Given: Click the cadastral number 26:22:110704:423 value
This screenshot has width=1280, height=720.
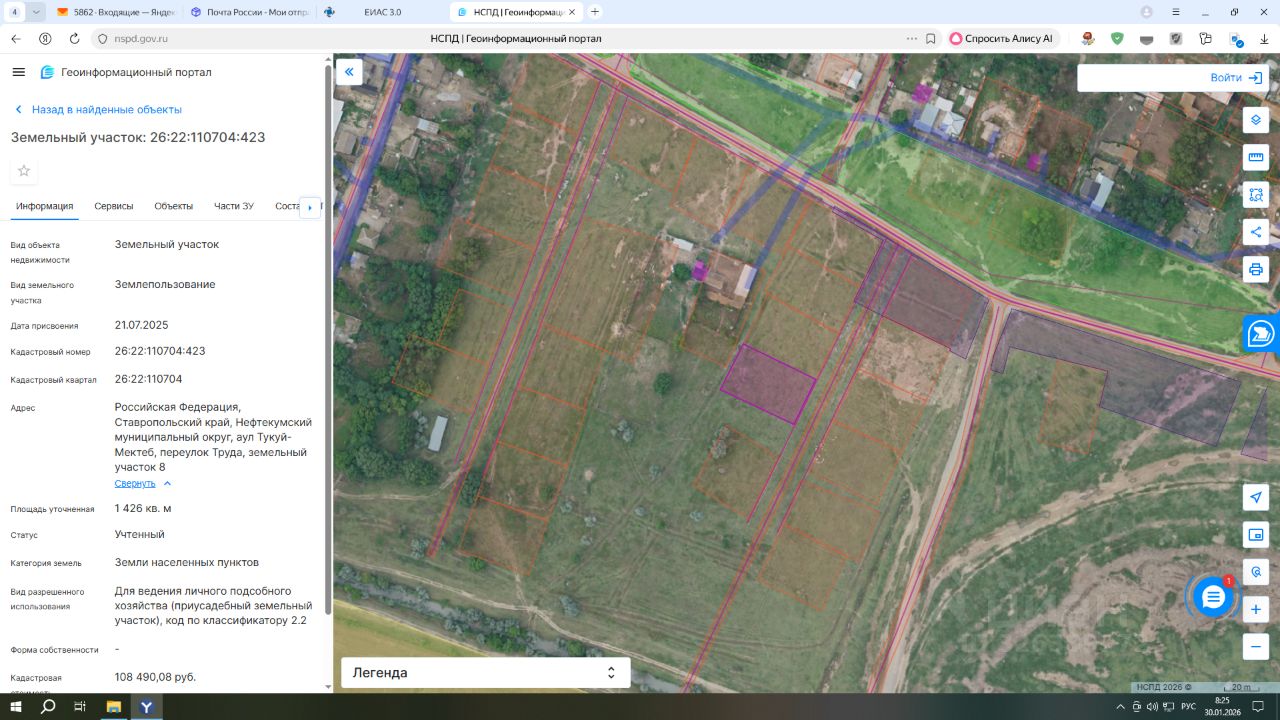Looking at the screenshot, I should pos(160,351).
